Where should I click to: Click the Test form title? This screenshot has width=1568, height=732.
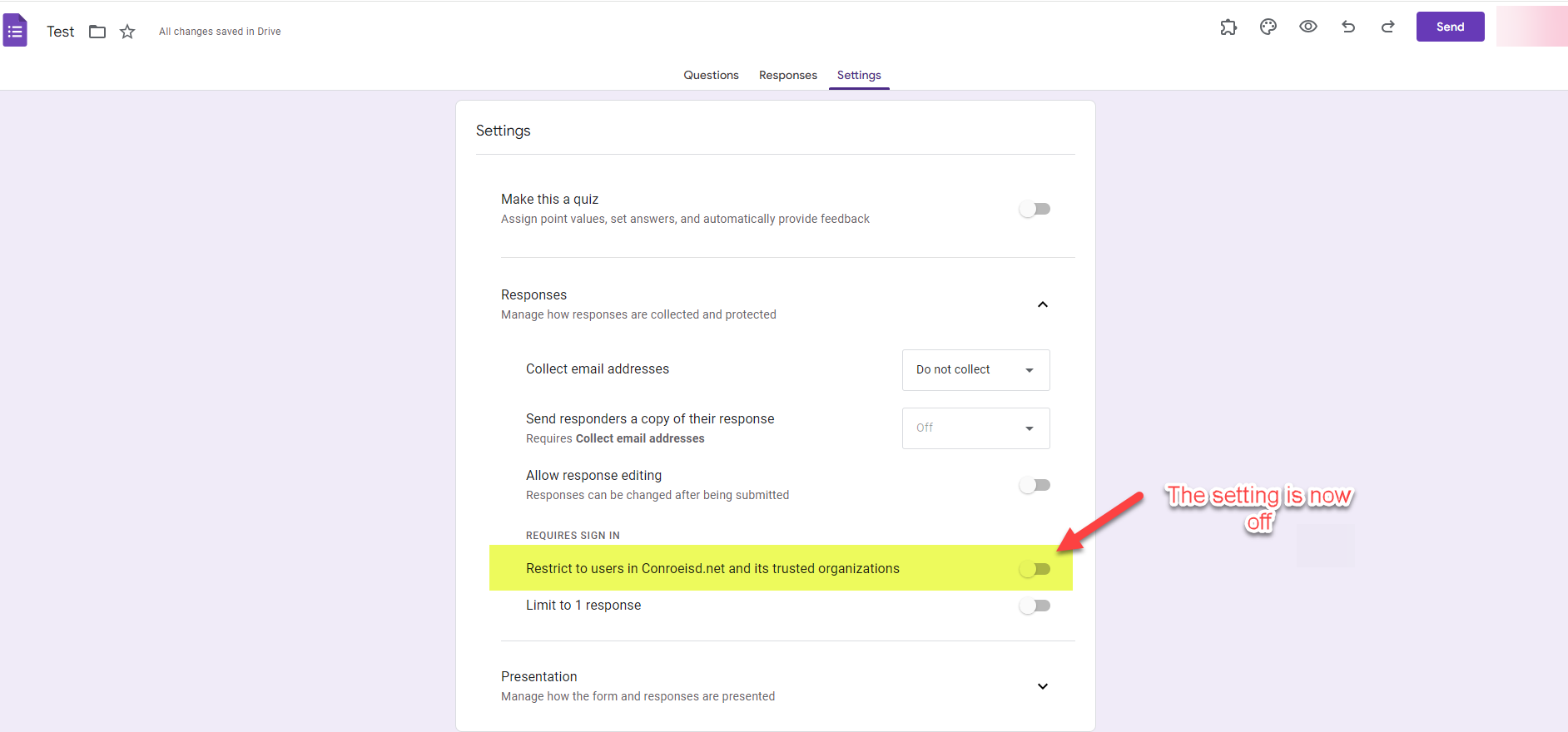tap(61, 32)
